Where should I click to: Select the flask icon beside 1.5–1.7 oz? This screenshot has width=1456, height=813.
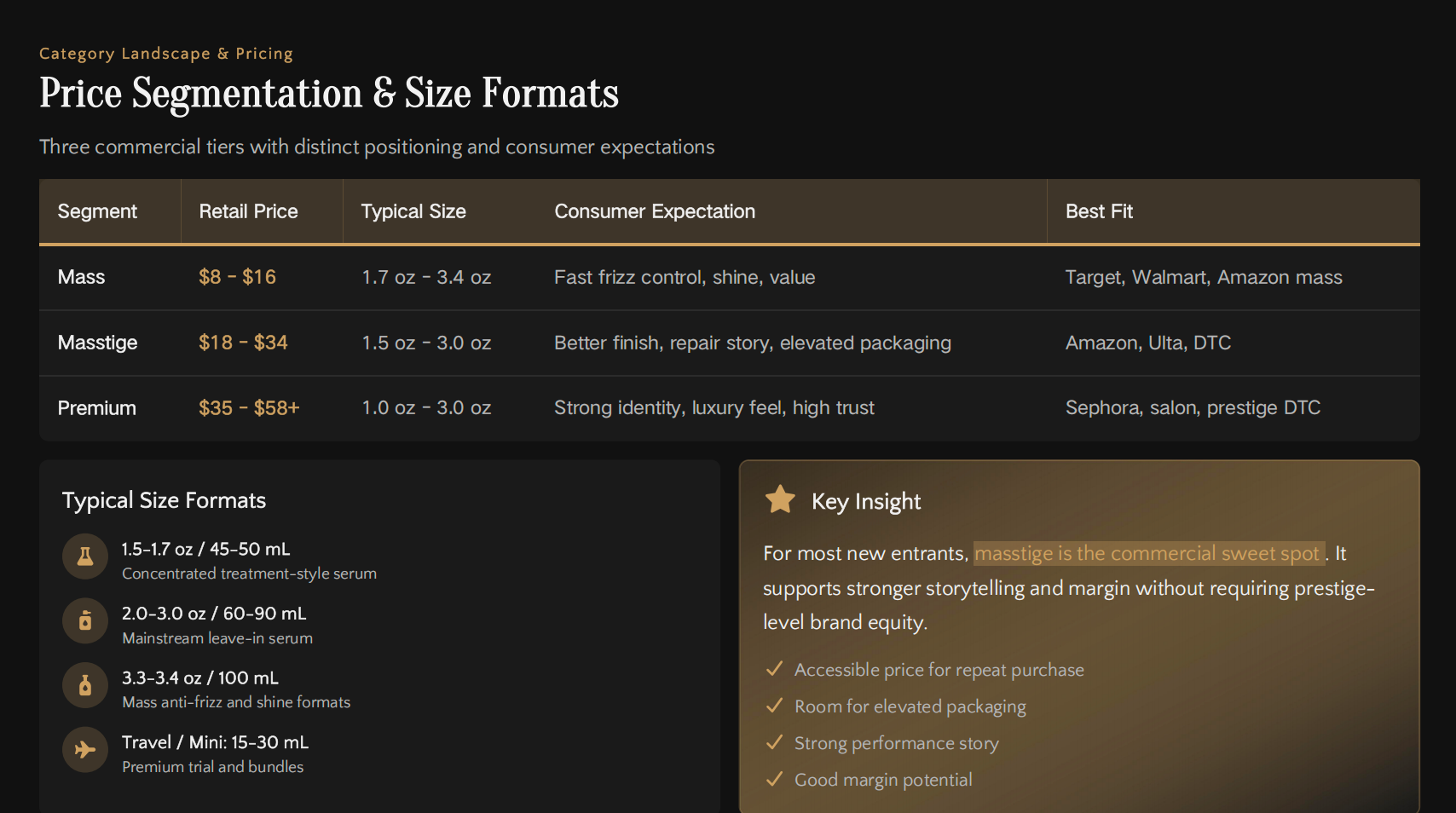(x=85, y=556)
